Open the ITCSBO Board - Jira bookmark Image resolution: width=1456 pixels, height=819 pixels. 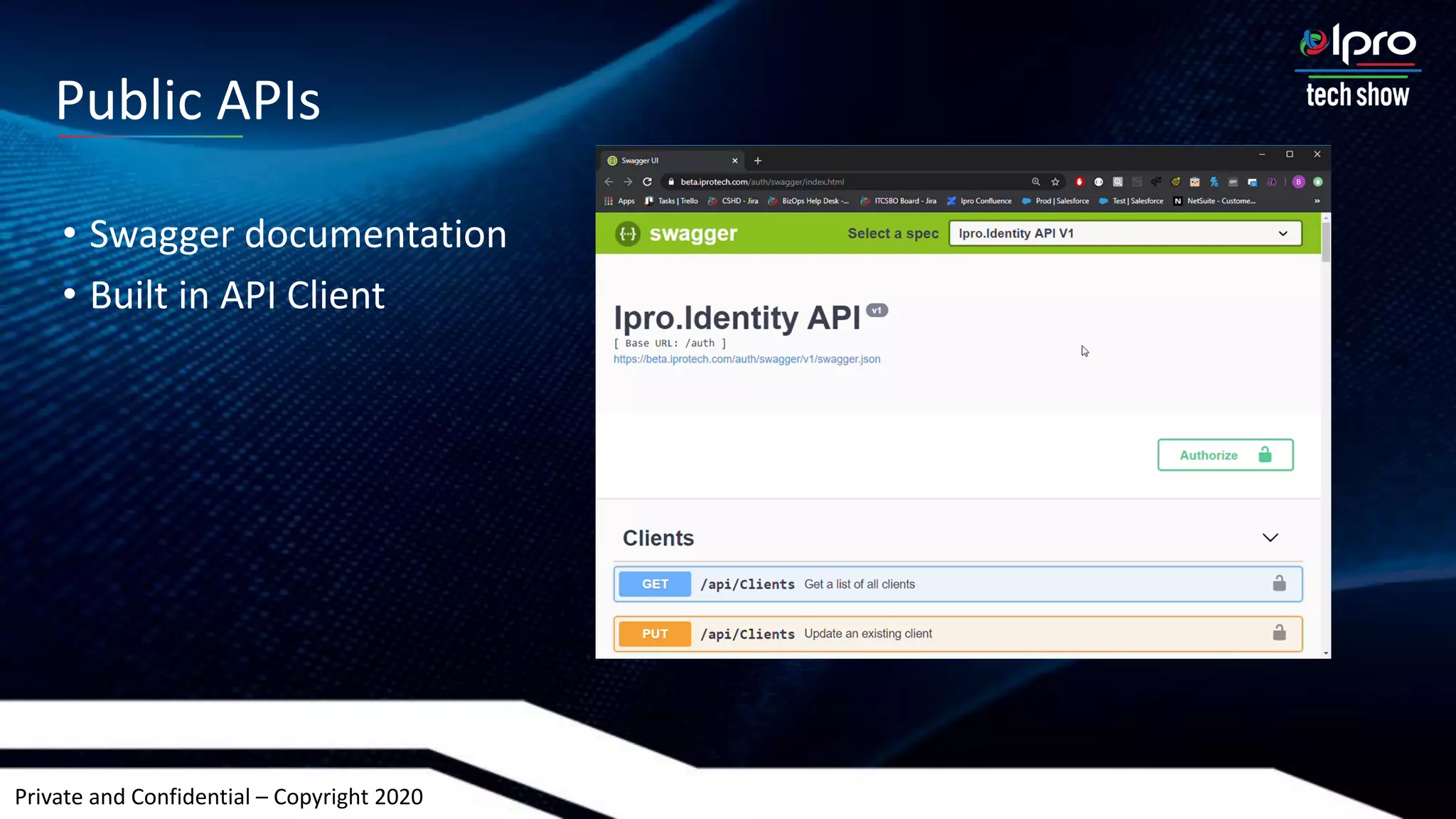(898, 201)
